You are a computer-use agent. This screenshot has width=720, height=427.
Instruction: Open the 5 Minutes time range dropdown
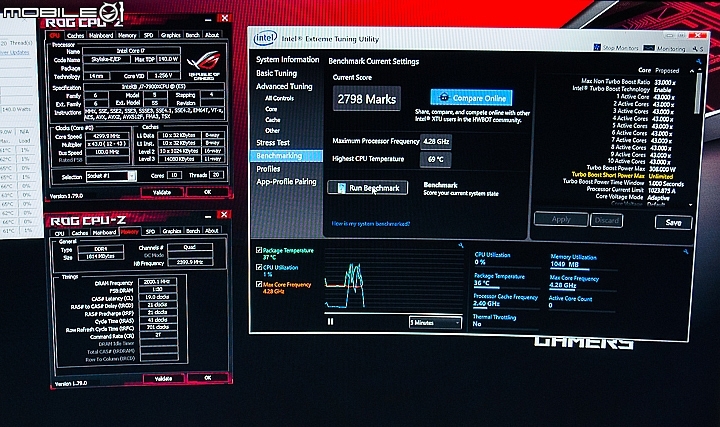[x=435, y=323]
